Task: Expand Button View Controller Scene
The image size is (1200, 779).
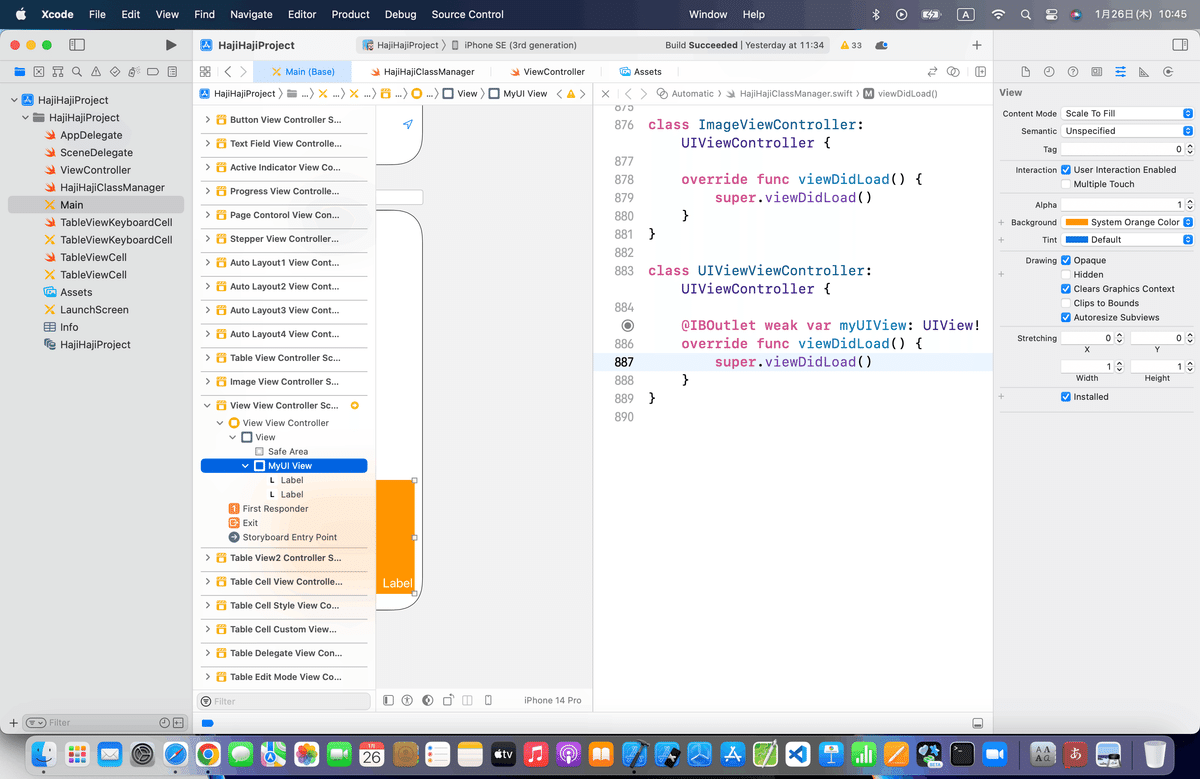Action: point(208,120)
